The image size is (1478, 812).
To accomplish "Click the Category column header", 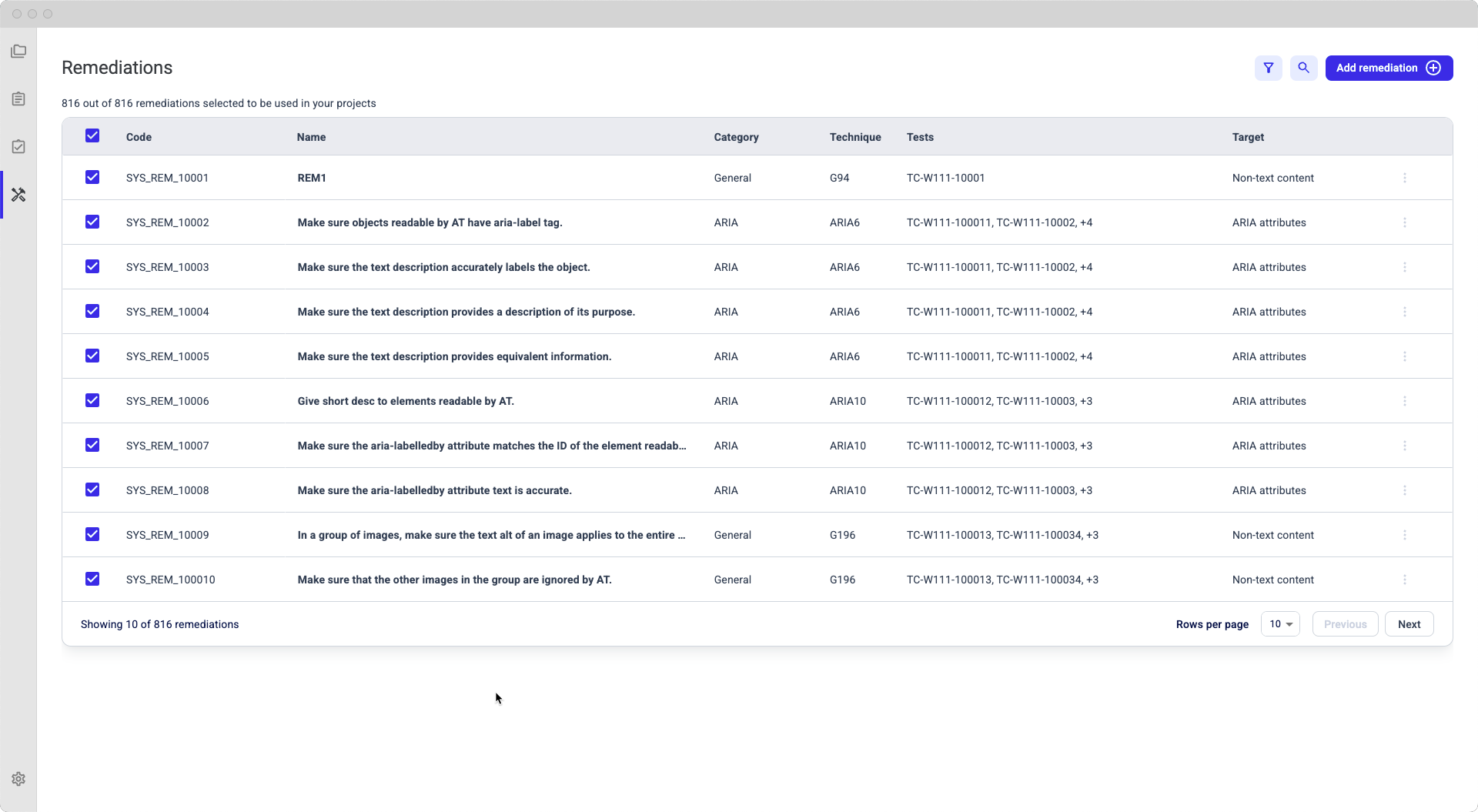I will click(x=736, y=137).
